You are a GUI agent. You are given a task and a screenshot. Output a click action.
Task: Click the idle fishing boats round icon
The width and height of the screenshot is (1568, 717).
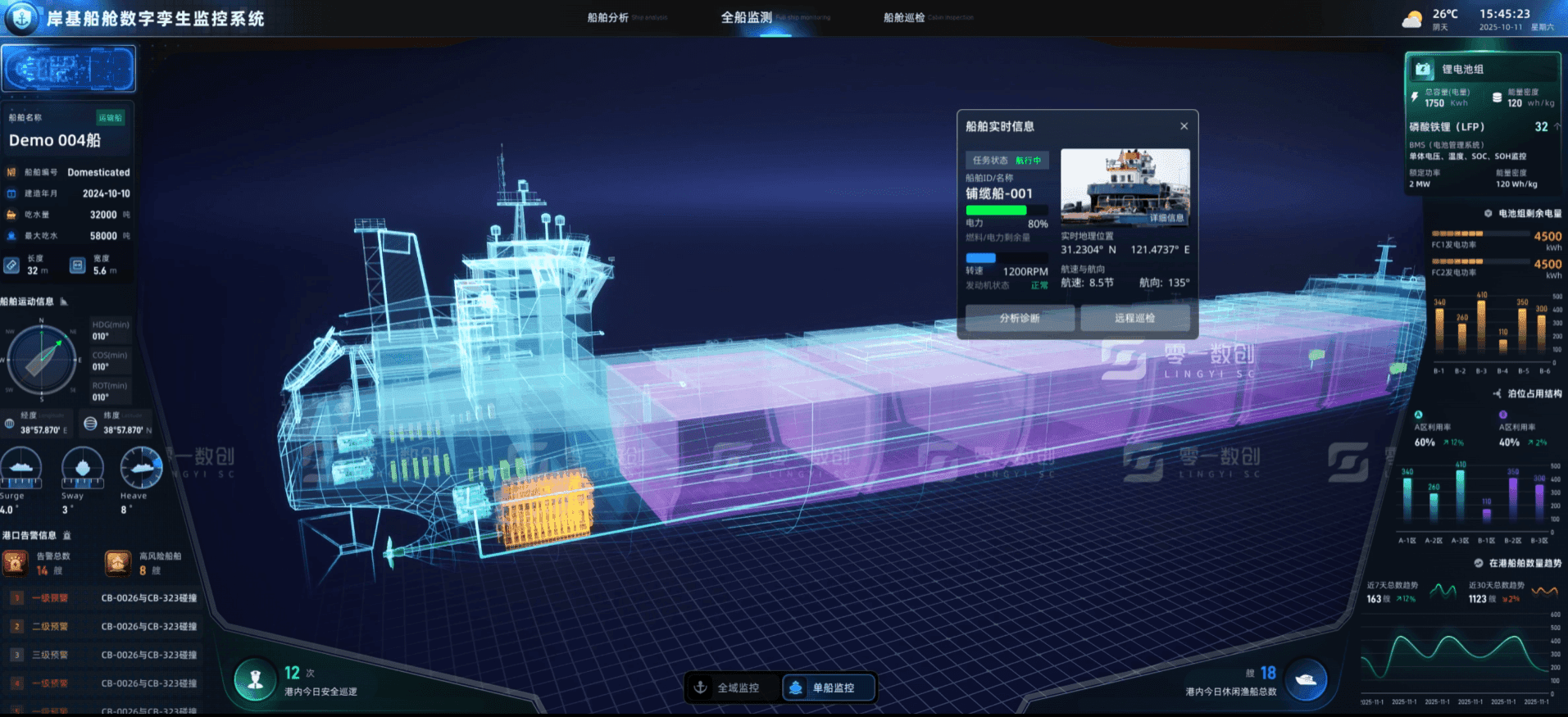point(1306,680)
